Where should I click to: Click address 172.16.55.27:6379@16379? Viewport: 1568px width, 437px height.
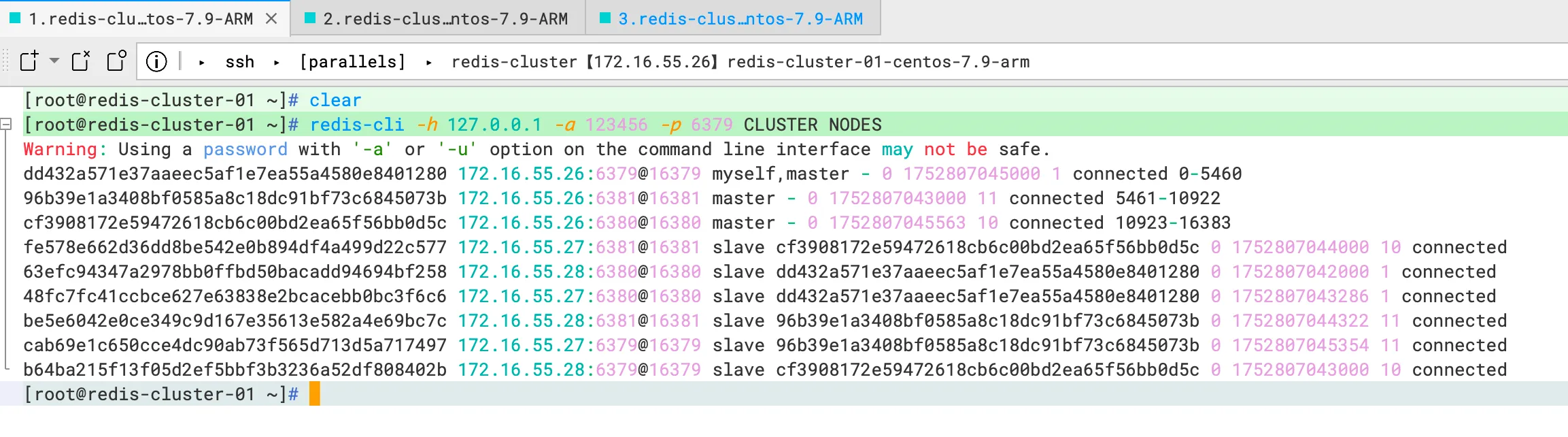[579, 345]
